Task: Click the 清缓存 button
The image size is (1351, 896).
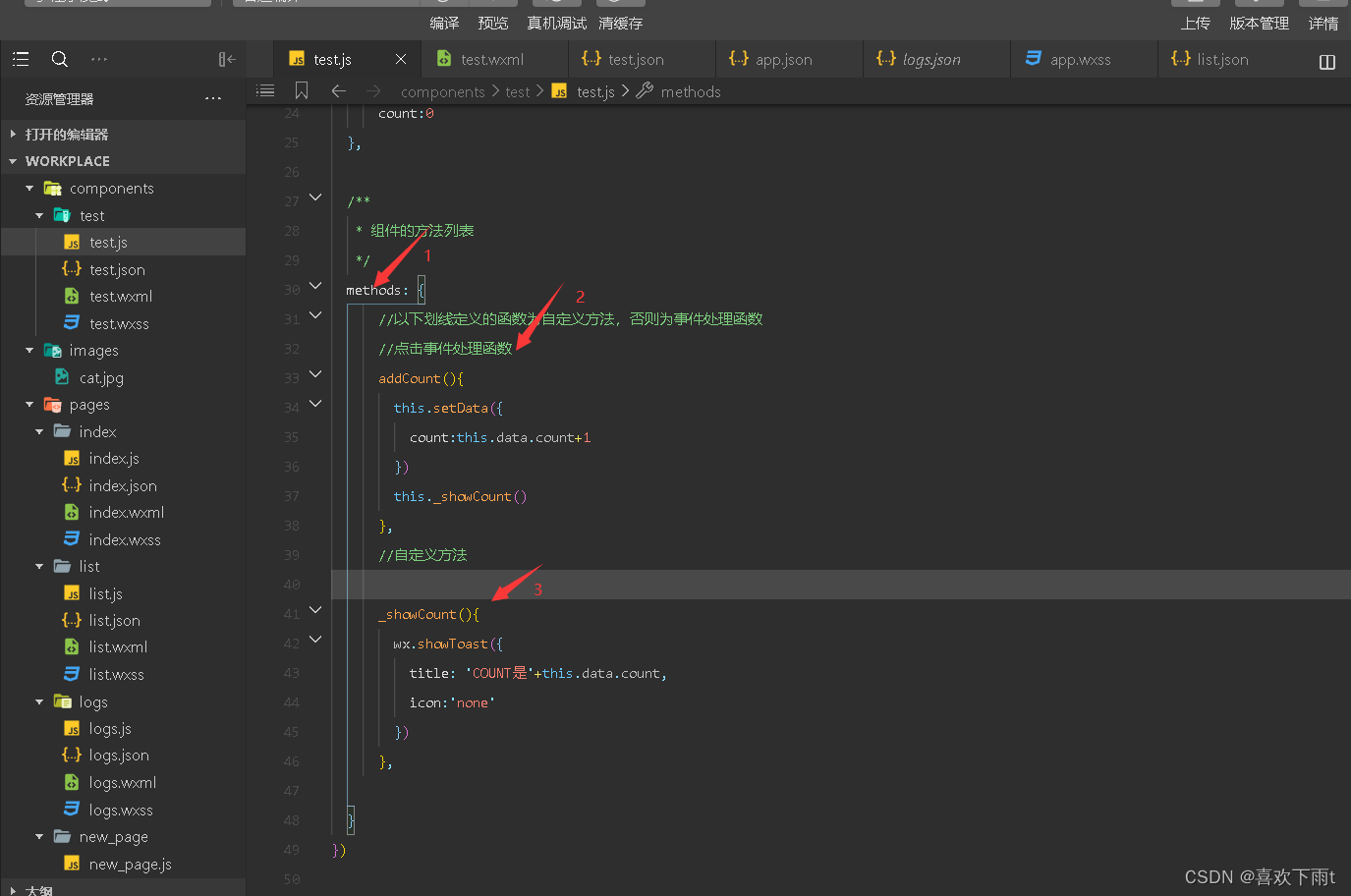Action: point(620,23)
